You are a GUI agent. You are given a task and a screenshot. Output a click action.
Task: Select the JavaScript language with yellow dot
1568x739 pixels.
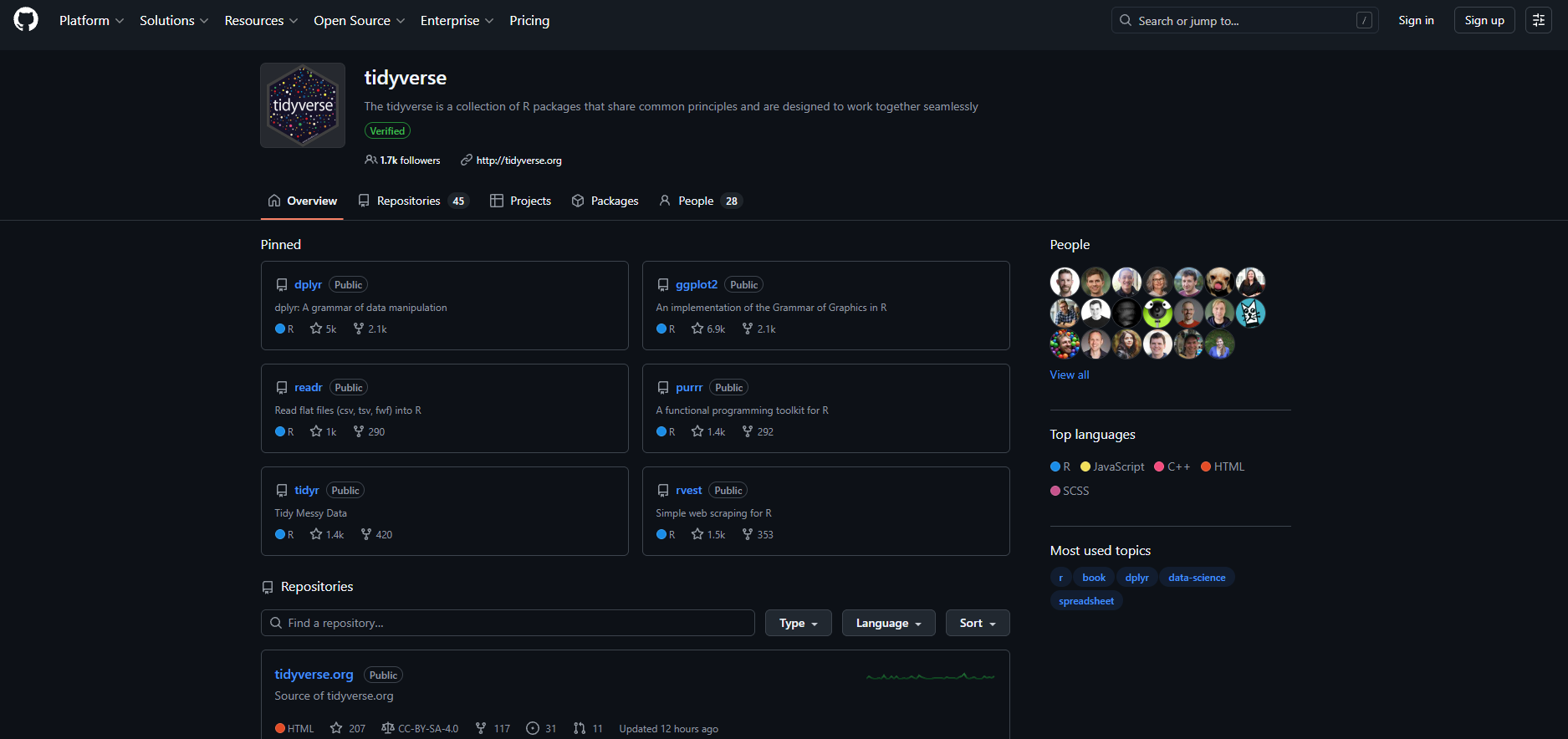tap(1112, 466)
